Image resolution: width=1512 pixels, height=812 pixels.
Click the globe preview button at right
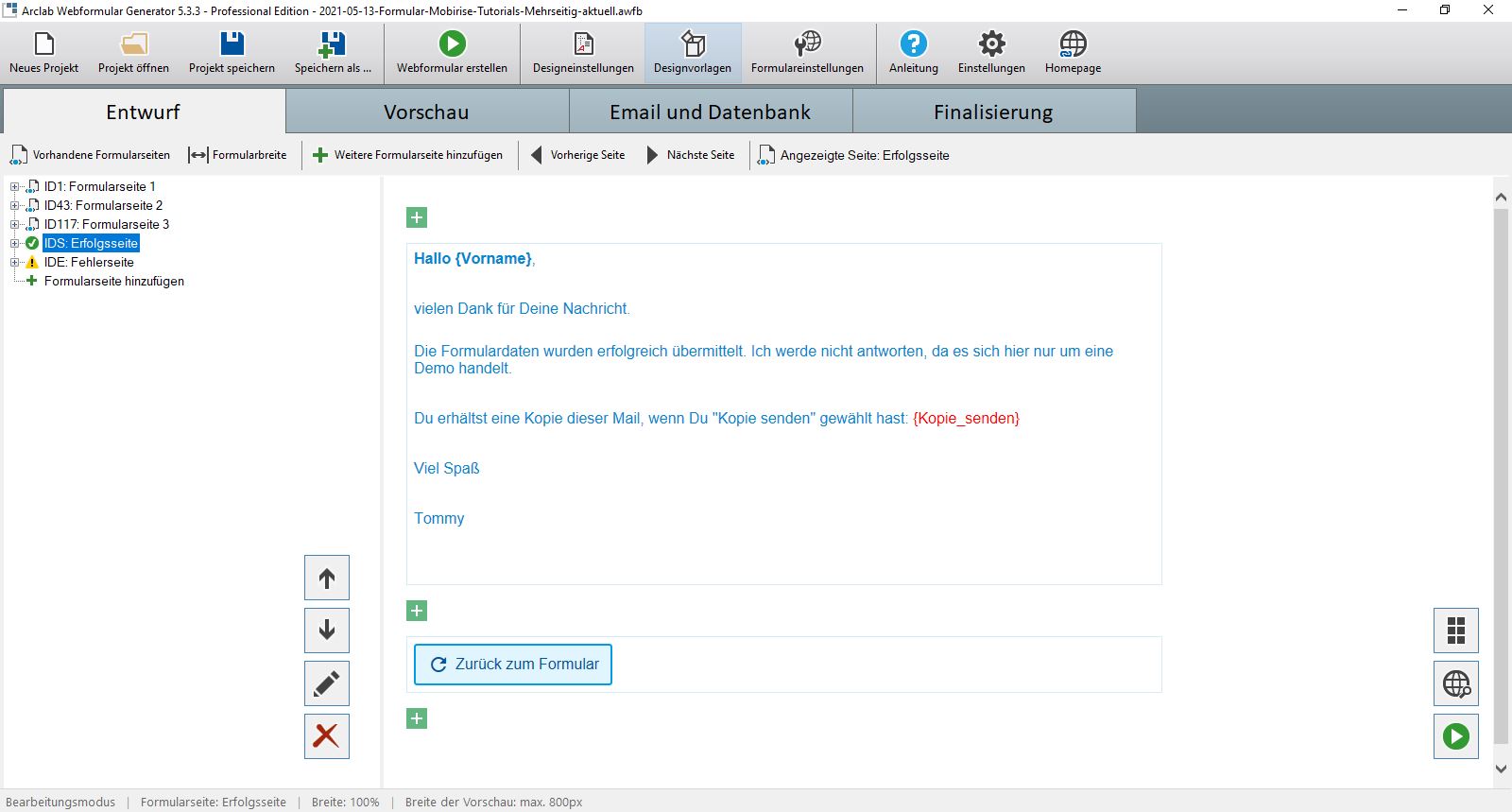tap(1456, 683)
